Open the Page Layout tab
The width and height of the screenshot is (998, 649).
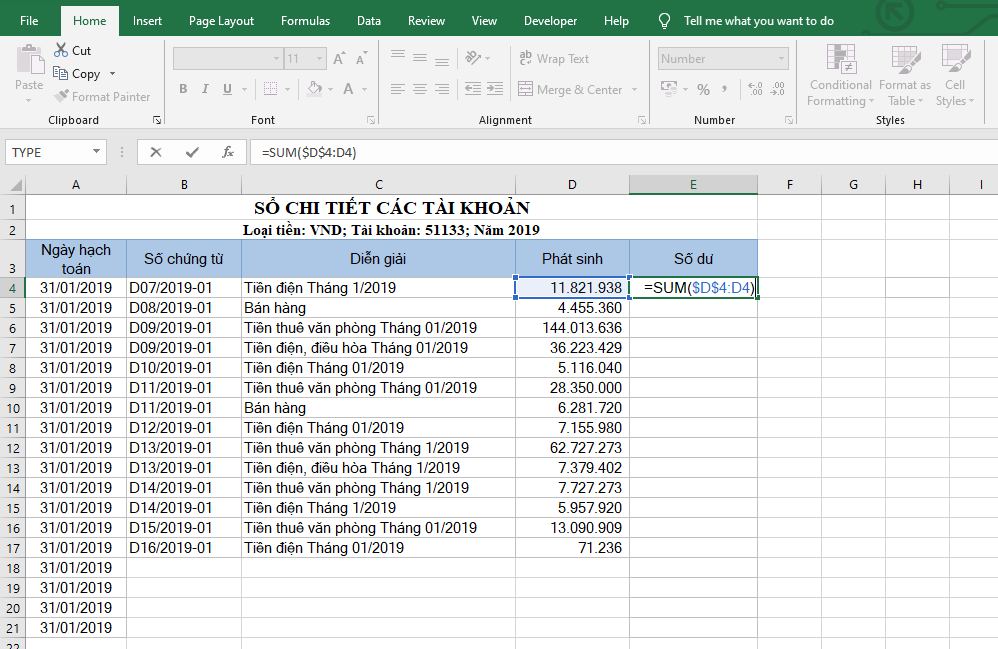pos(221,21)
